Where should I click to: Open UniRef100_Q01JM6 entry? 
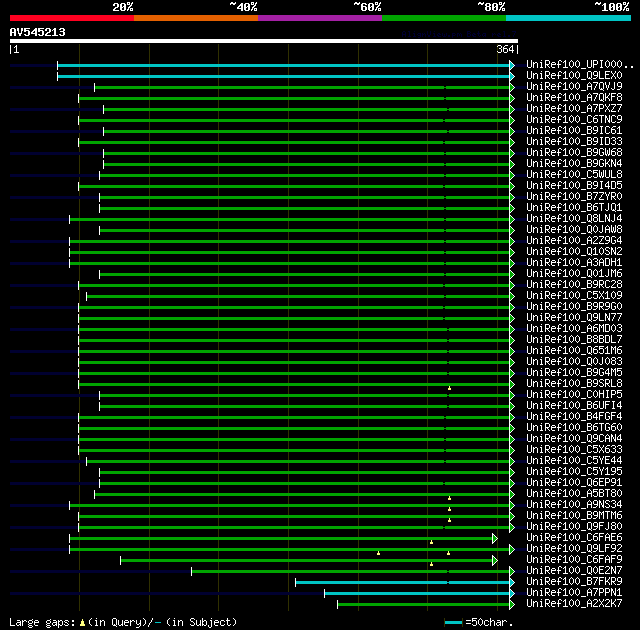(574, 273)
